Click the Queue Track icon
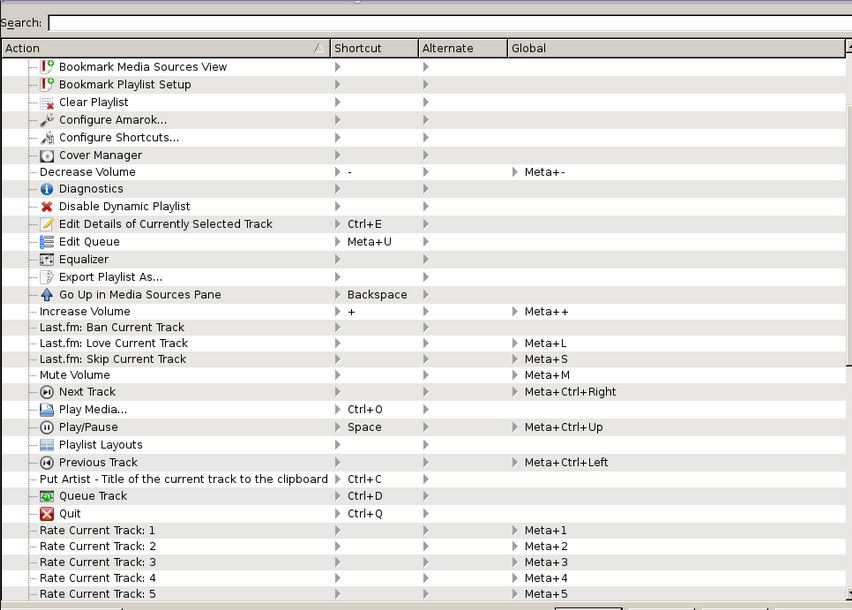Screen dimensions: 852x610 [x=47, y=496]
